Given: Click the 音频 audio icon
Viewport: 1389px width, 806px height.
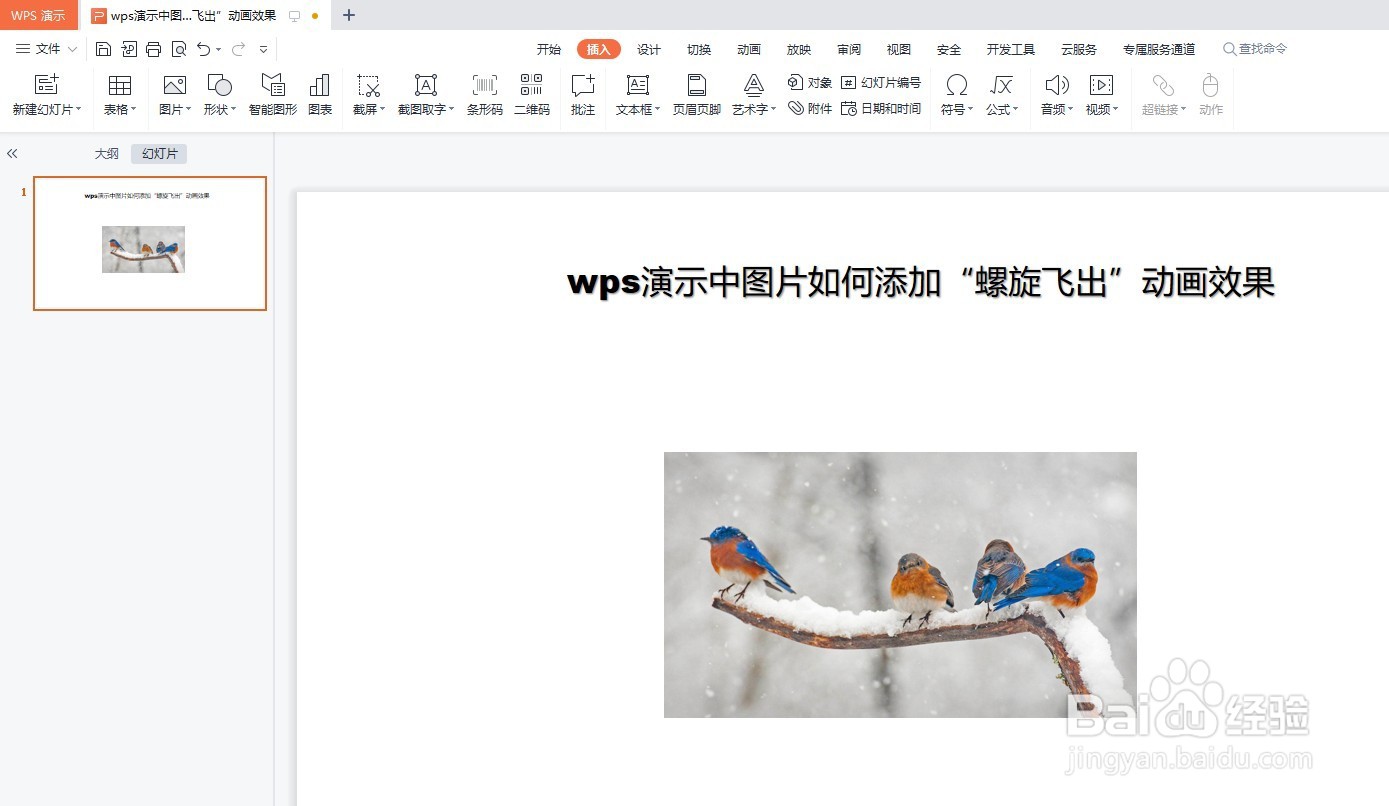Looking at the screenshot, I should coord(1057,85).
